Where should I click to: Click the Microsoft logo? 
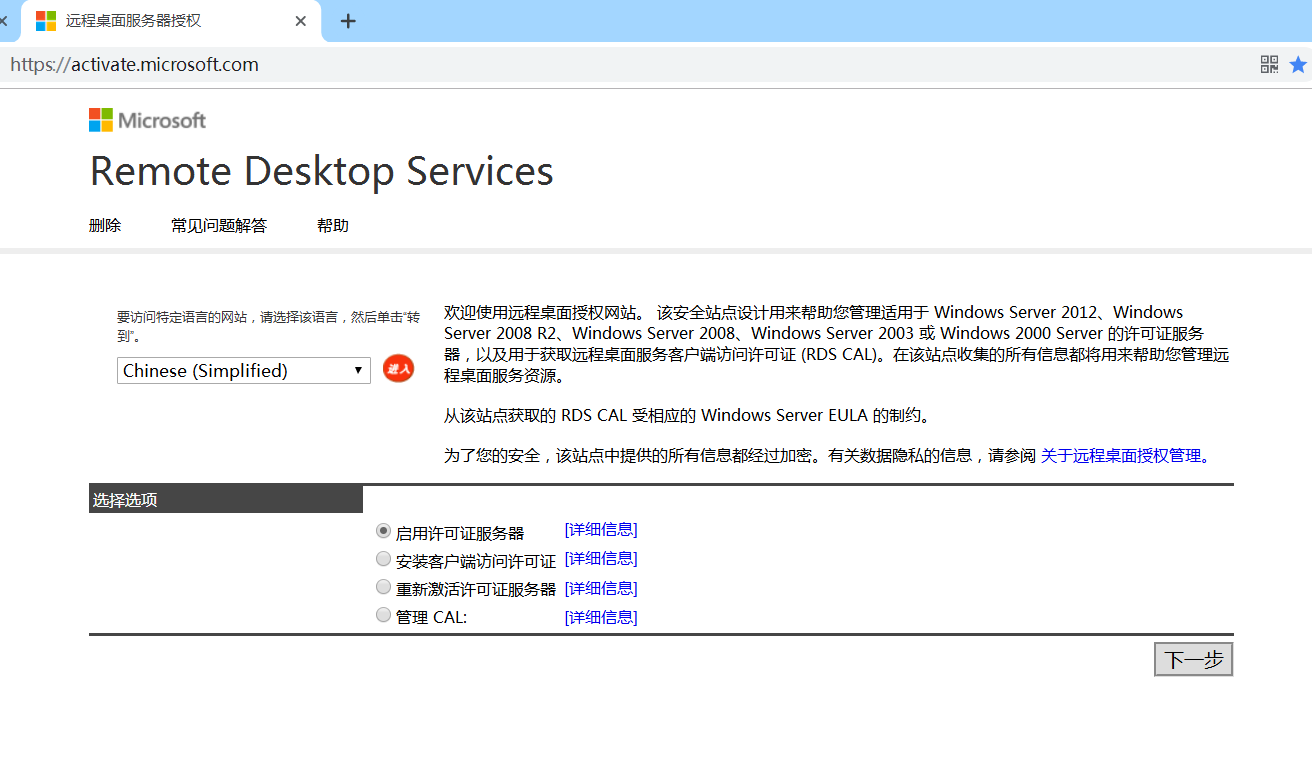[146, 119]
